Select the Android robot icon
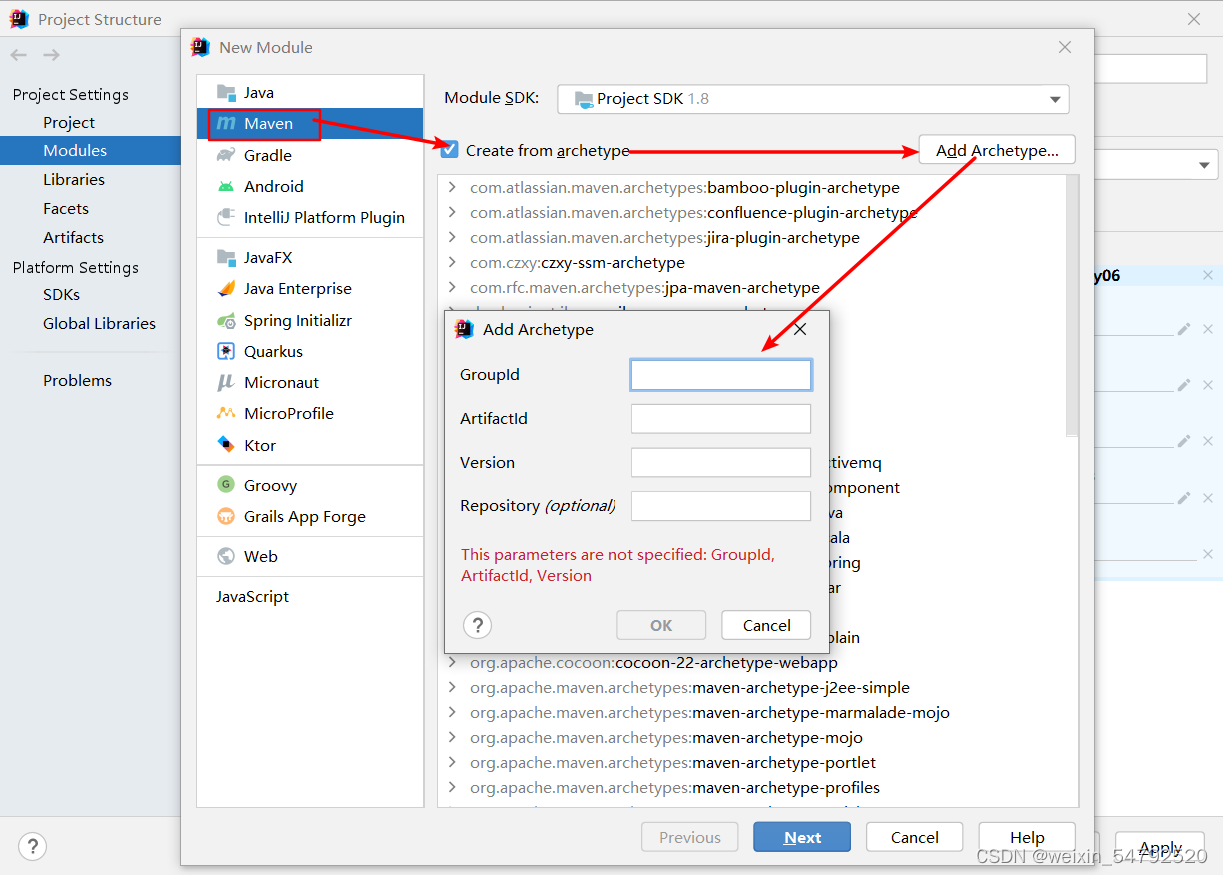 tap(226, 186)
